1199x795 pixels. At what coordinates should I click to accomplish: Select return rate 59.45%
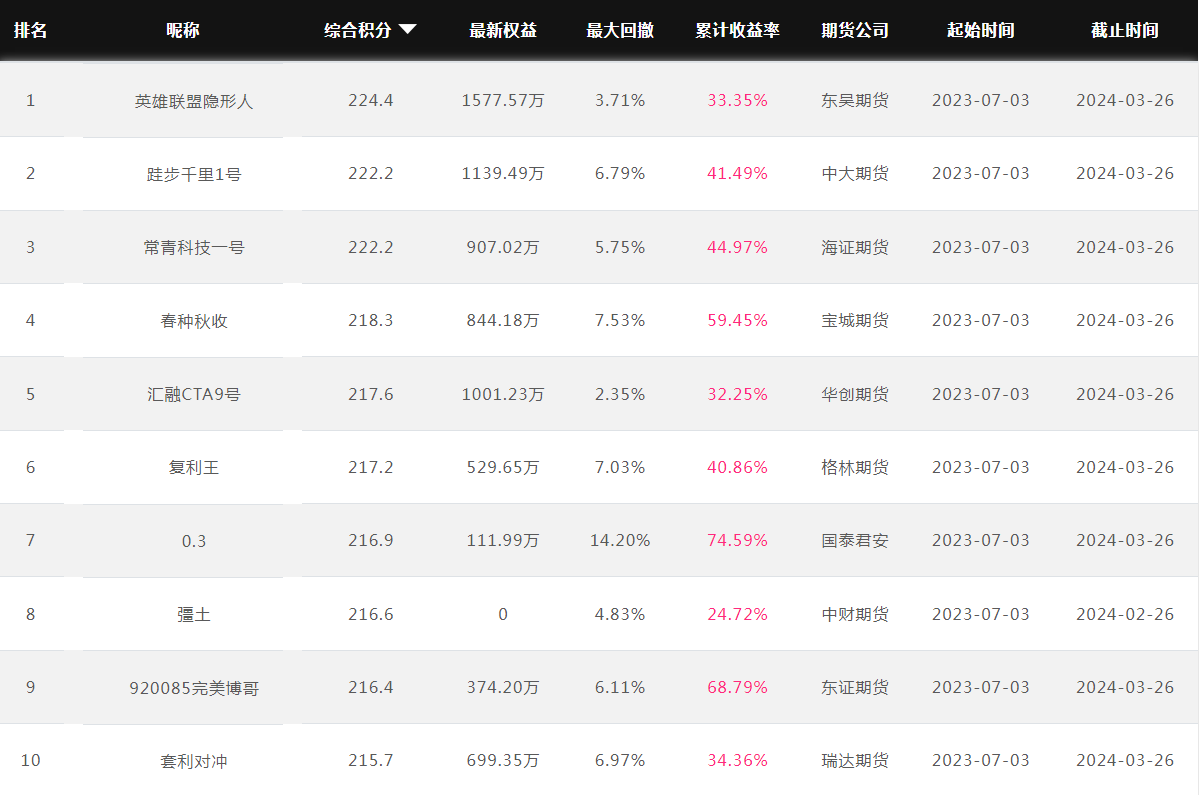point(737,320)
